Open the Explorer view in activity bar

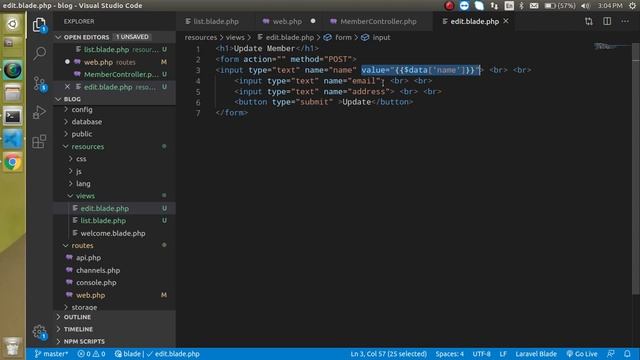click(x=39, y=25)
